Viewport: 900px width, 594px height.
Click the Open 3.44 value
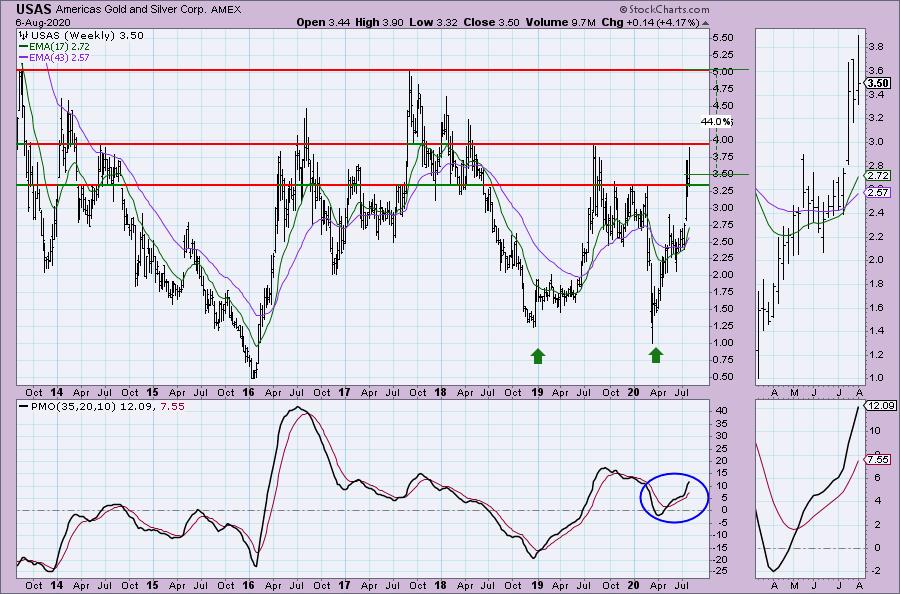click(x=323, y=22)
